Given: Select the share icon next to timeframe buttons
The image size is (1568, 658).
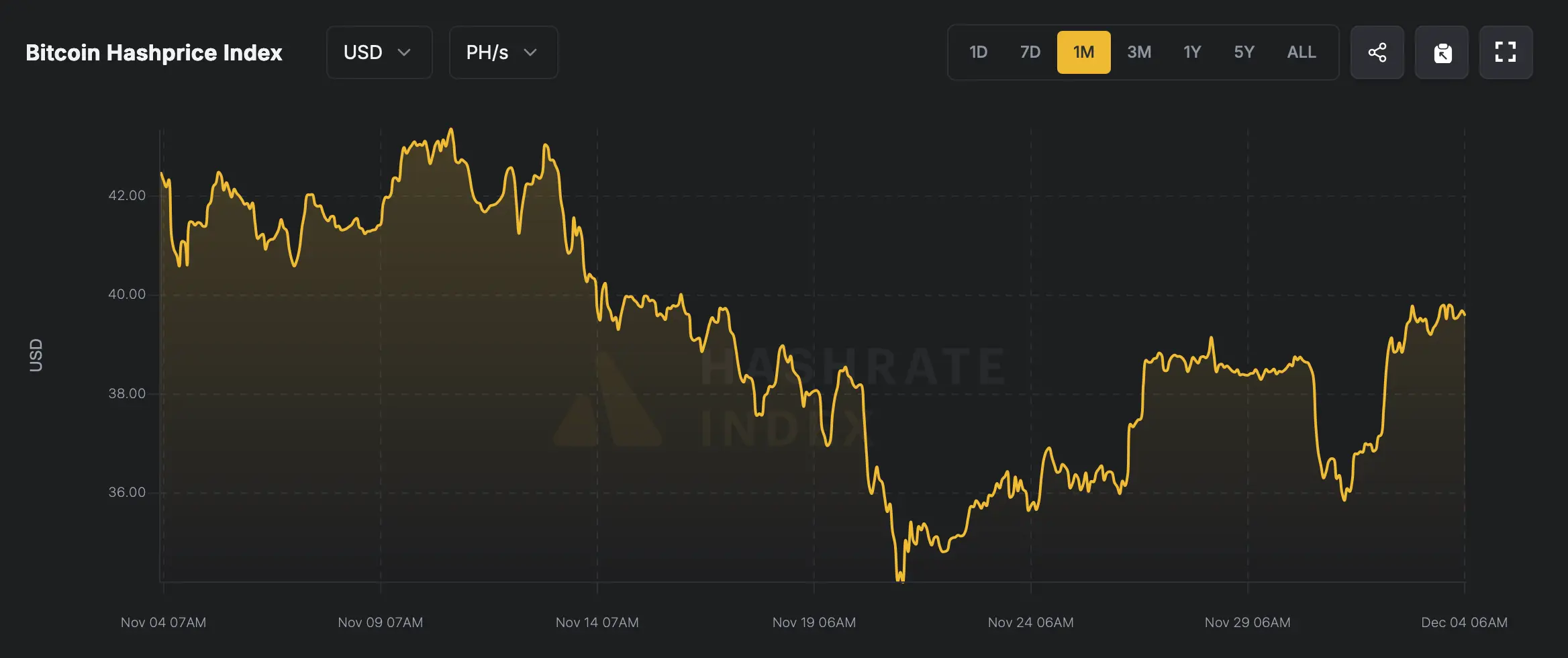Looking at the screenshot, I should click(1377, 52).
